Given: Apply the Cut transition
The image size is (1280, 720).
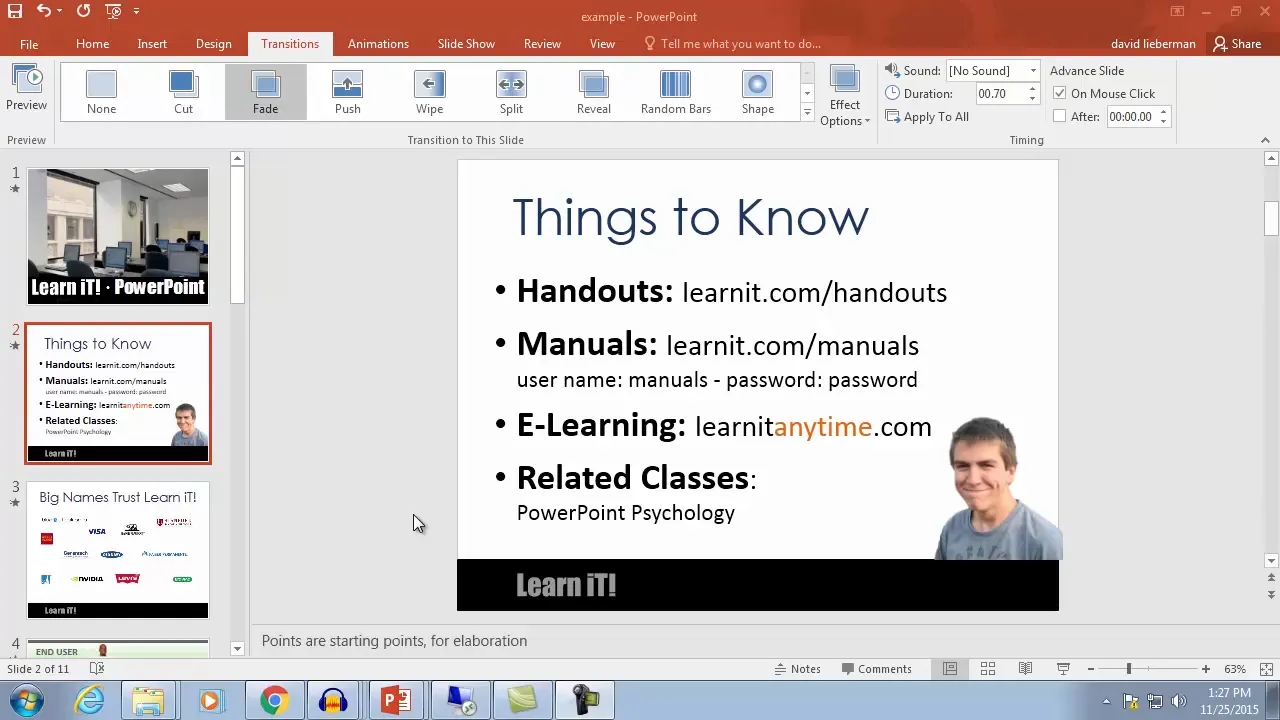Looking at the screenshot, I should pos(183,93).
